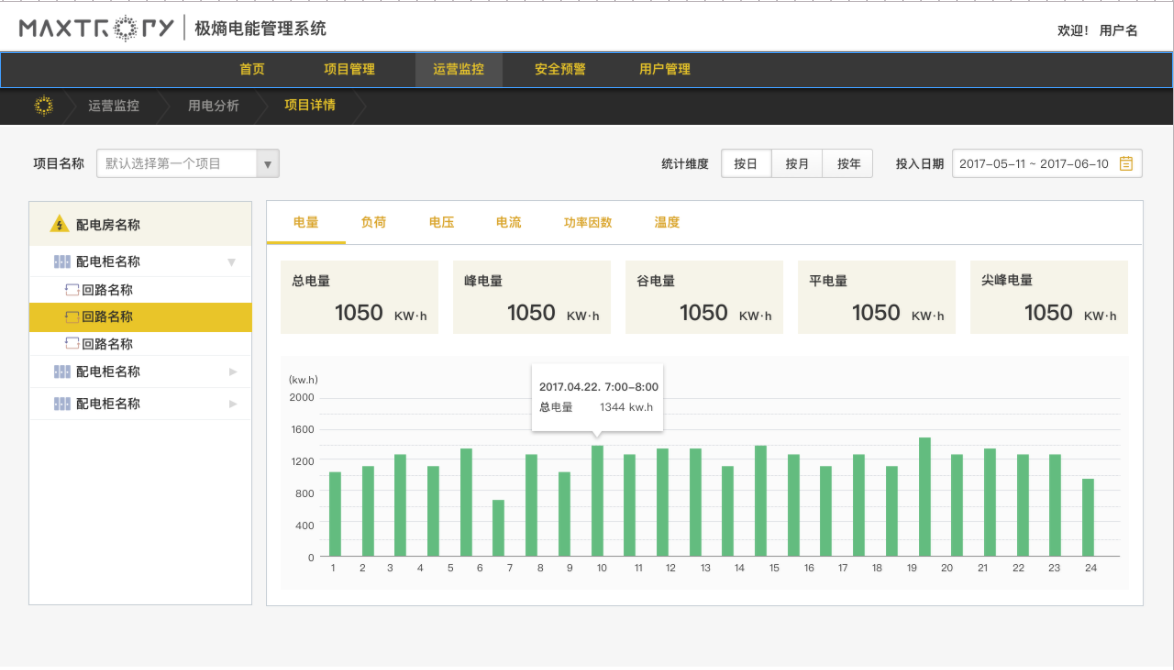Select the highlighted 回路名称 circuit
The height and width of the screenshot is (670, 1174).
[x=140, y=317]
